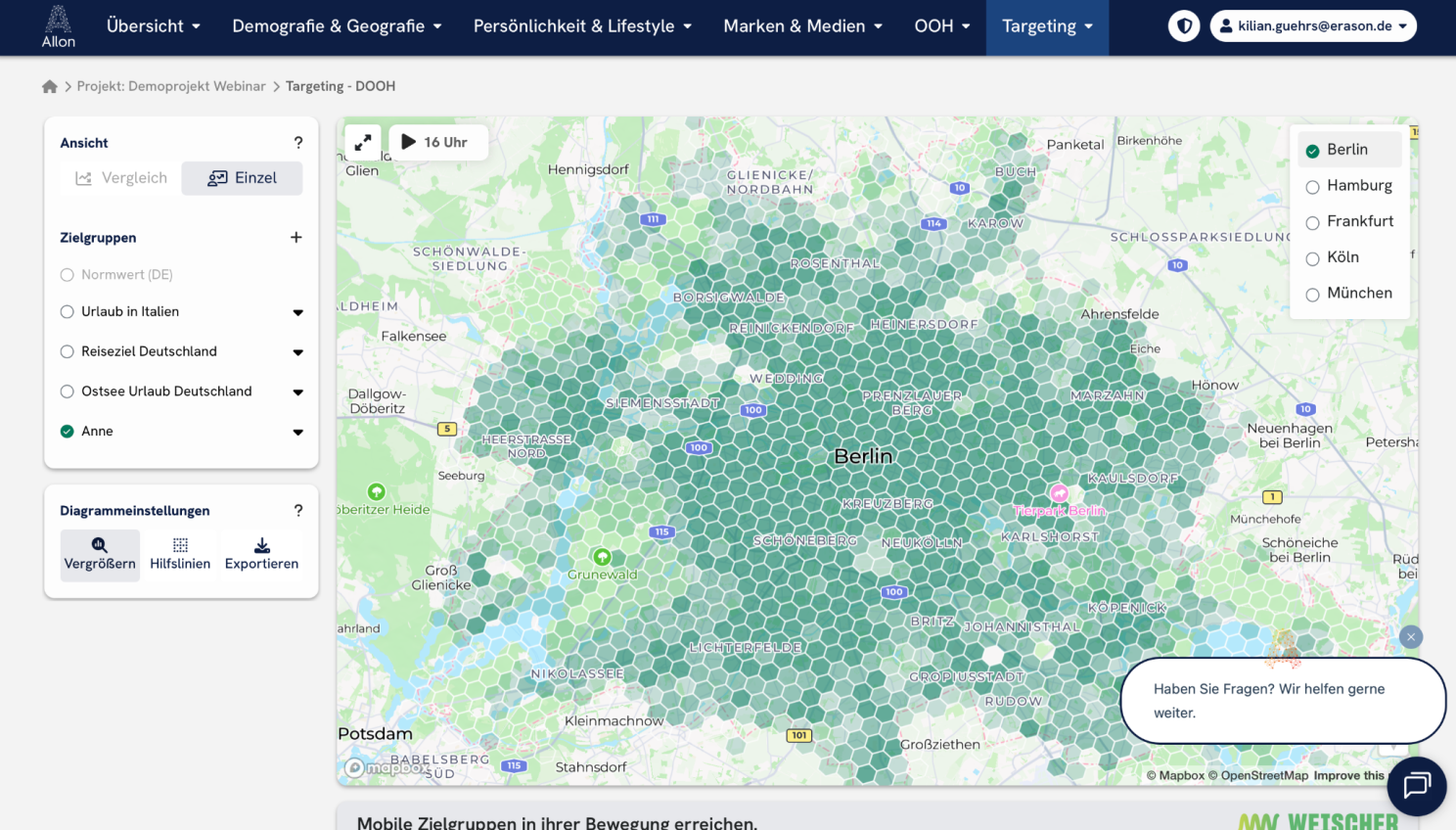Play the 16 Uhr time animation
Viewport: 1456px width, 830px height.
tap(409, 142)
